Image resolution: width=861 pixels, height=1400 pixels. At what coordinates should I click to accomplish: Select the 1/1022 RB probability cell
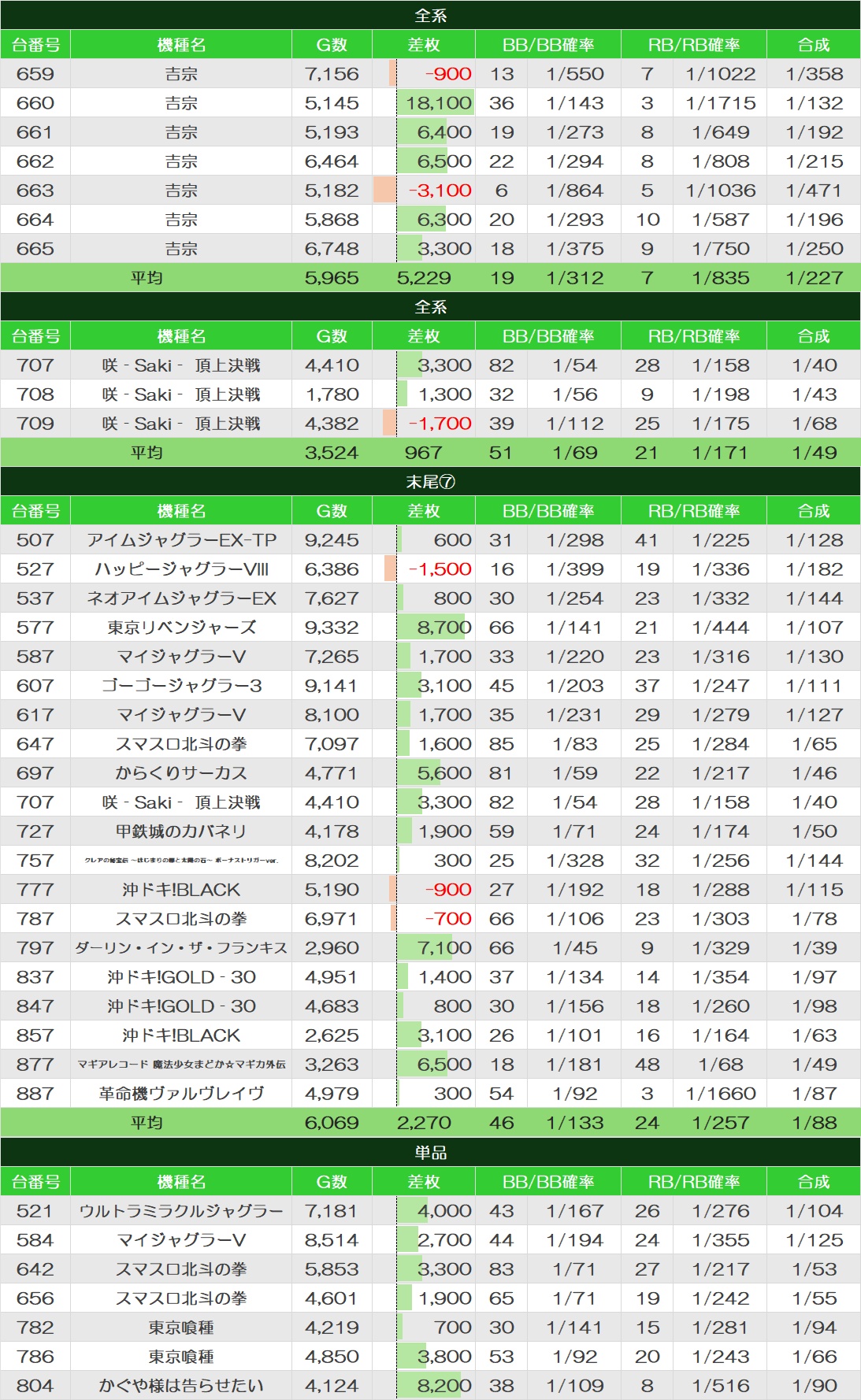point(720,74)
